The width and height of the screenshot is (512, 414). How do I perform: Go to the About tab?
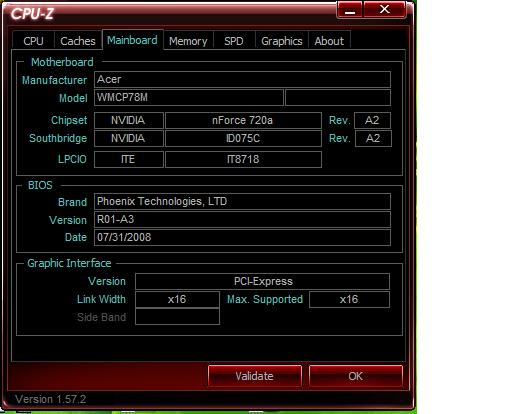tap(329, 41)
